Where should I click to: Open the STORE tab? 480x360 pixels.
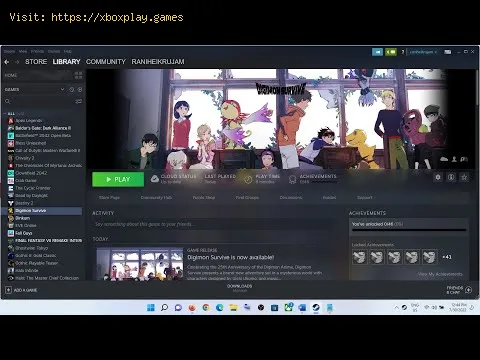(36, 62)
